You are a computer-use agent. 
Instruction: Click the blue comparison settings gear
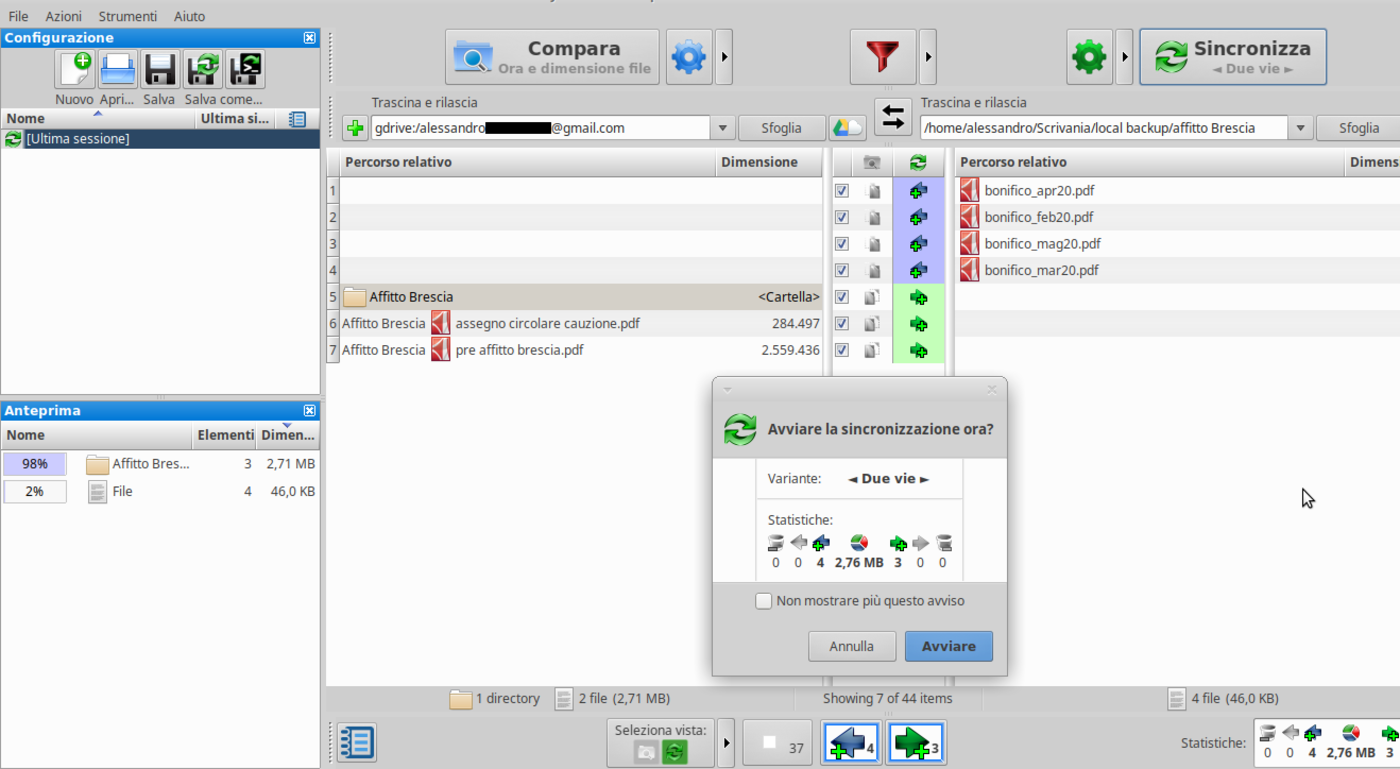pos(689,57)
